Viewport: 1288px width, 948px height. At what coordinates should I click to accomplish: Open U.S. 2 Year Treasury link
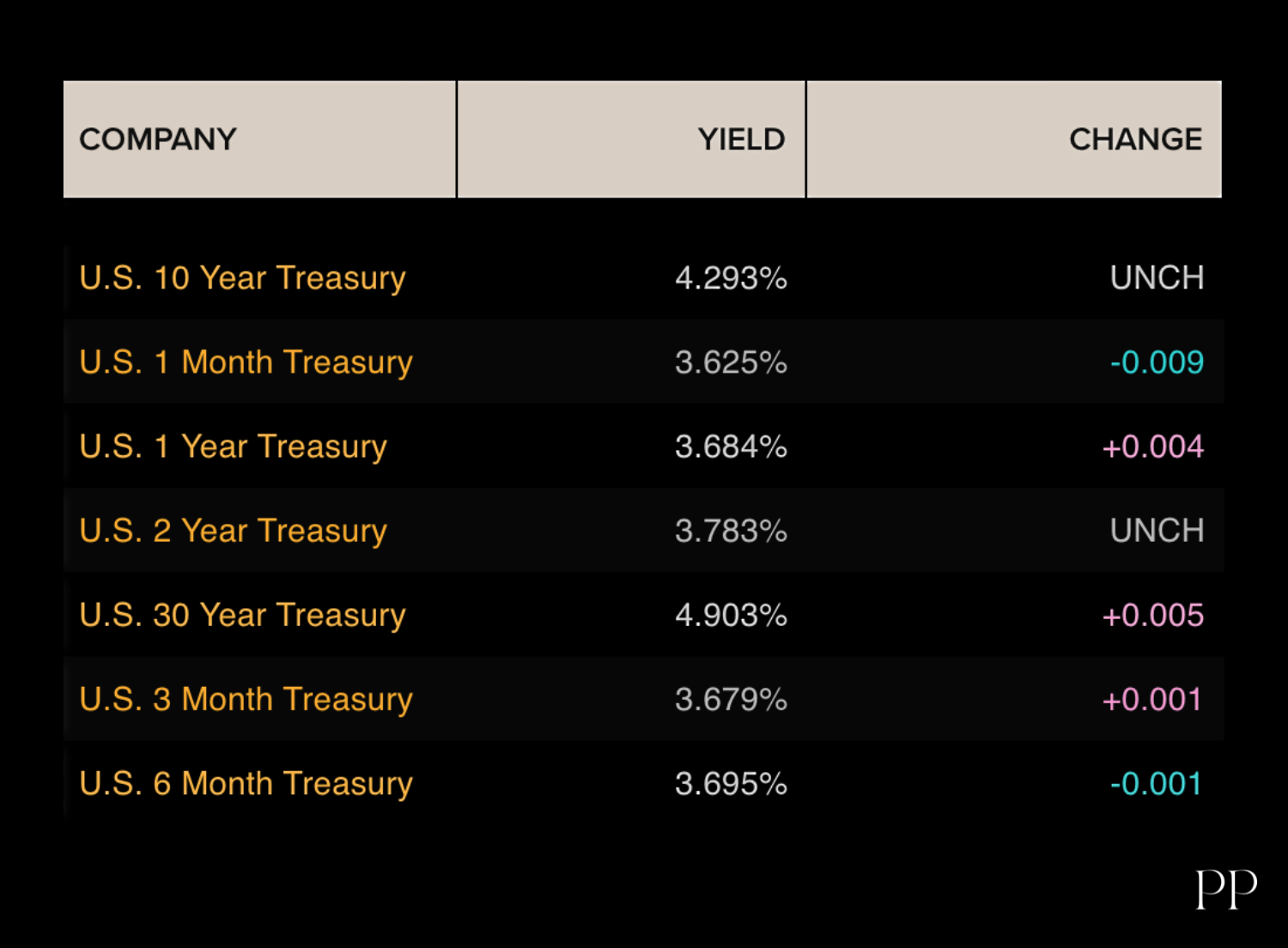[233, 531]
